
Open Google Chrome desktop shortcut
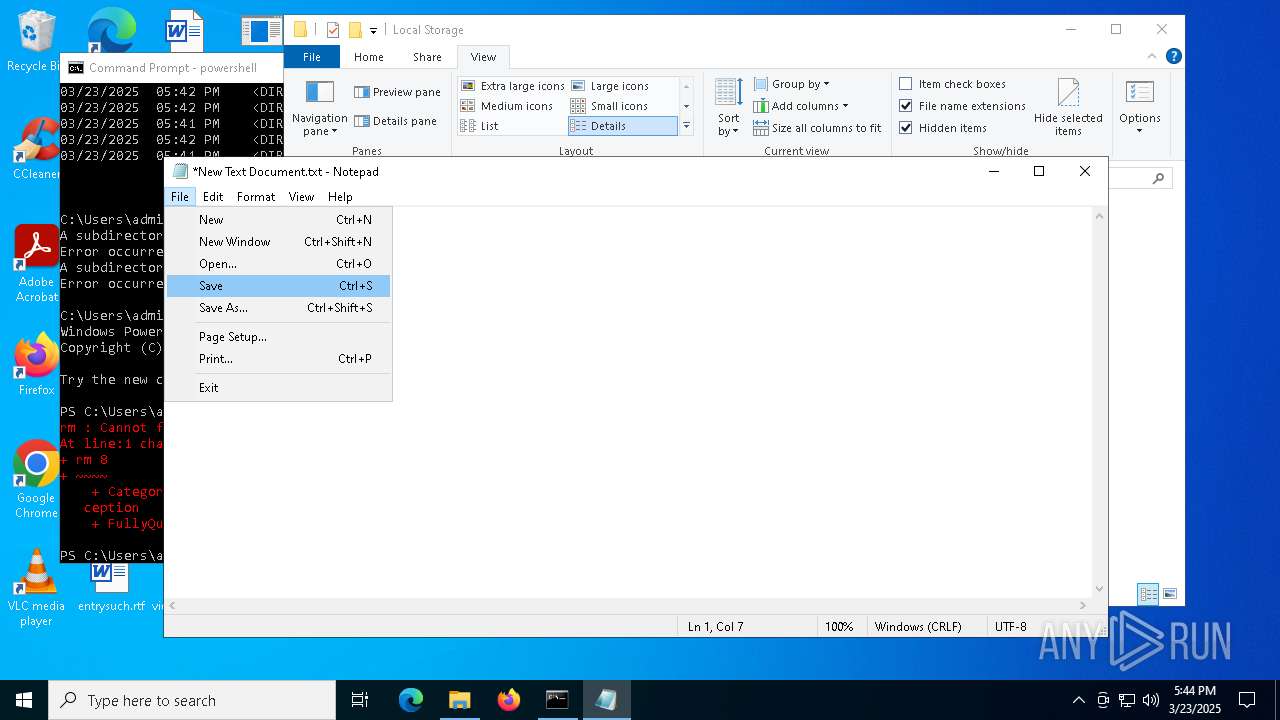click(x=36, y=480)
